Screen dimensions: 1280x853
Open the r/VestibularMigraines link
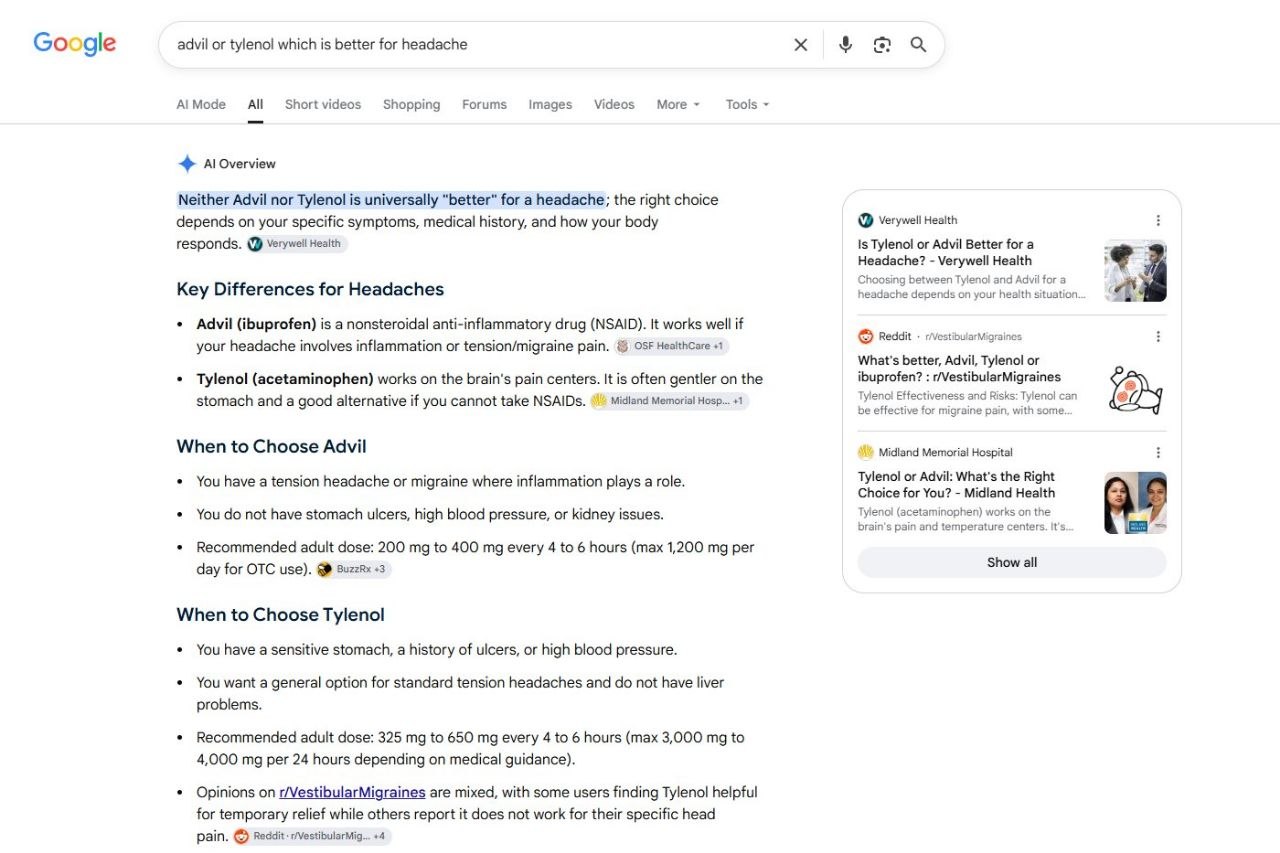(352, 792)
